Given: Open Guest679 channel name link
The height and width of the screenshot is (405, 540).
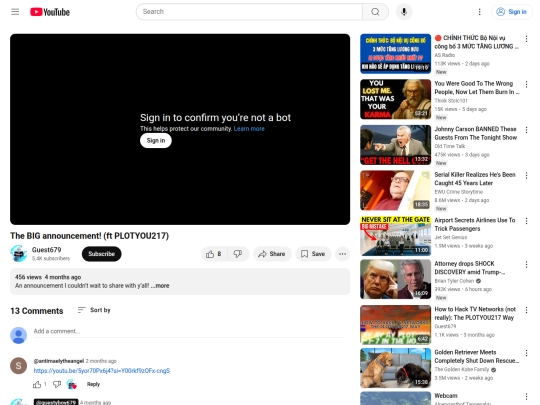Looking at the screenshot, I should (46, 250).
